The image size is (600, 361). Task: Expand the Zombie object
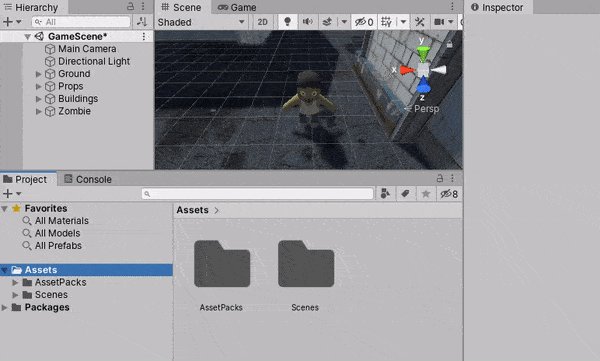(x=38, y=111)
